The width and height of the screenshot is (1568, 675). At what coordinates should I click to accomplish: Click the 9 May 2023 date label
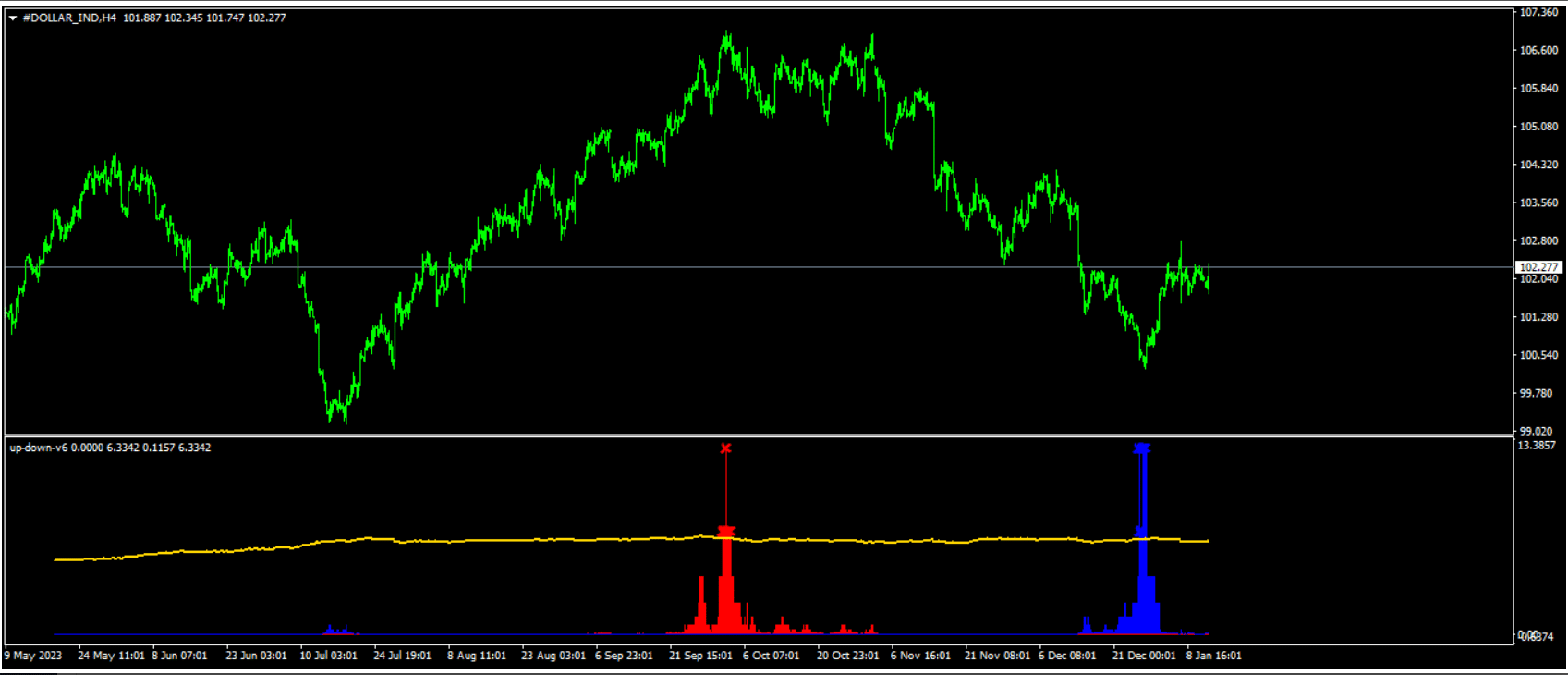[33, 656]
